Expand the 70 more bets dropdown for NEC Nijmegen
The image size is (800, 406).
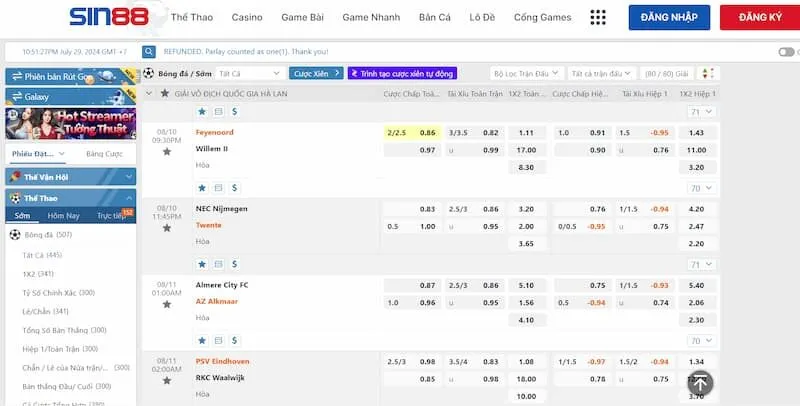point(702,188)
